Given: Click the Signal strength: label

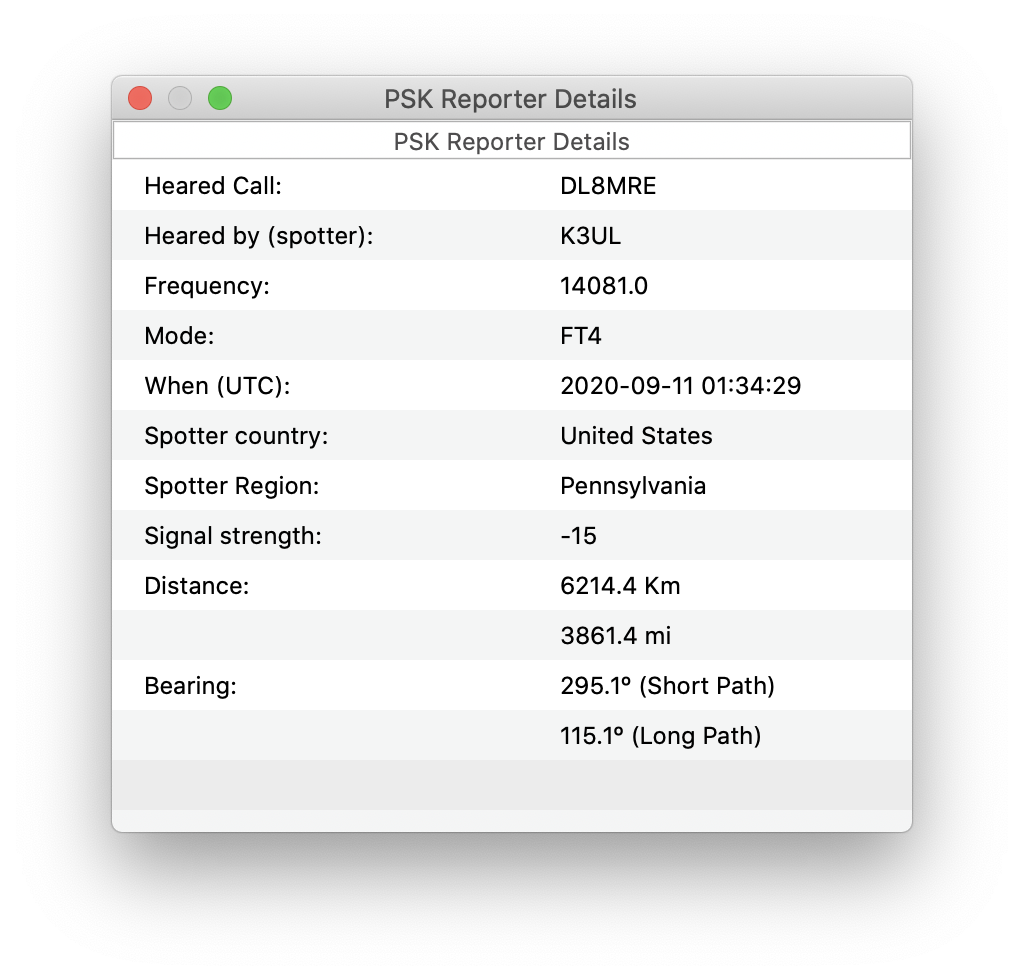Looking at the screenshot, I should (x=233, y=536).
